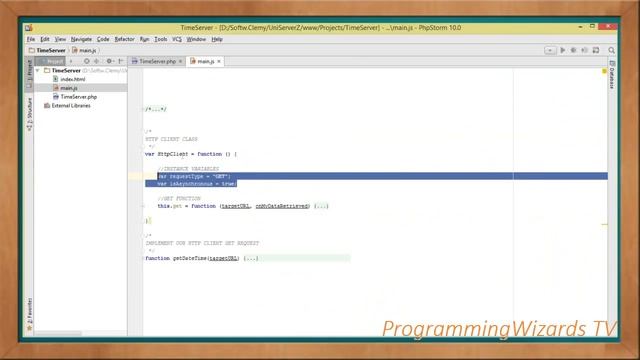
Task: Open the run configuration dropdown
Action: pyautogui.click(x=550, y=50)
